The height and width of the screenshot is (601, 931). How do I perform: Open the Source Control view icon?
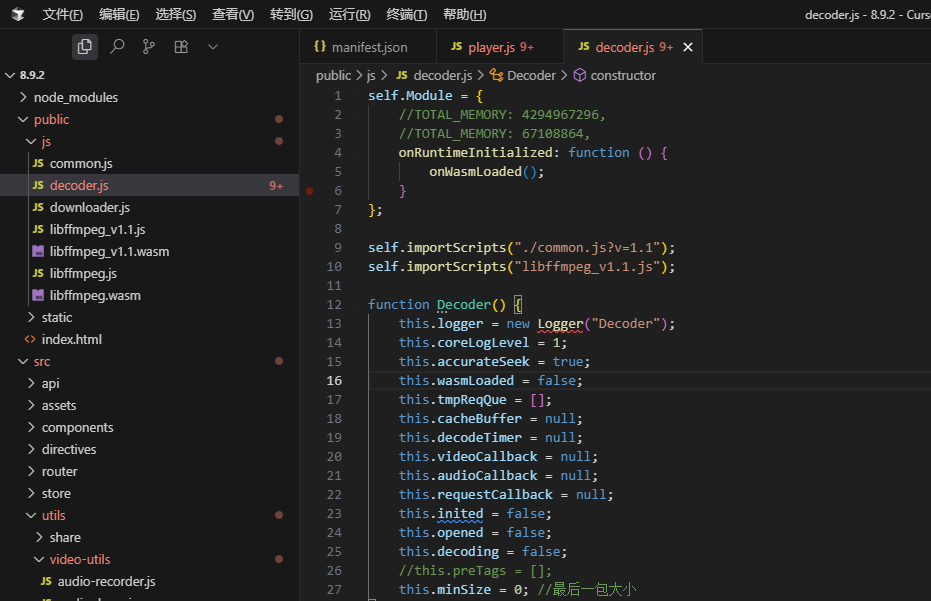tap(149, 46)
